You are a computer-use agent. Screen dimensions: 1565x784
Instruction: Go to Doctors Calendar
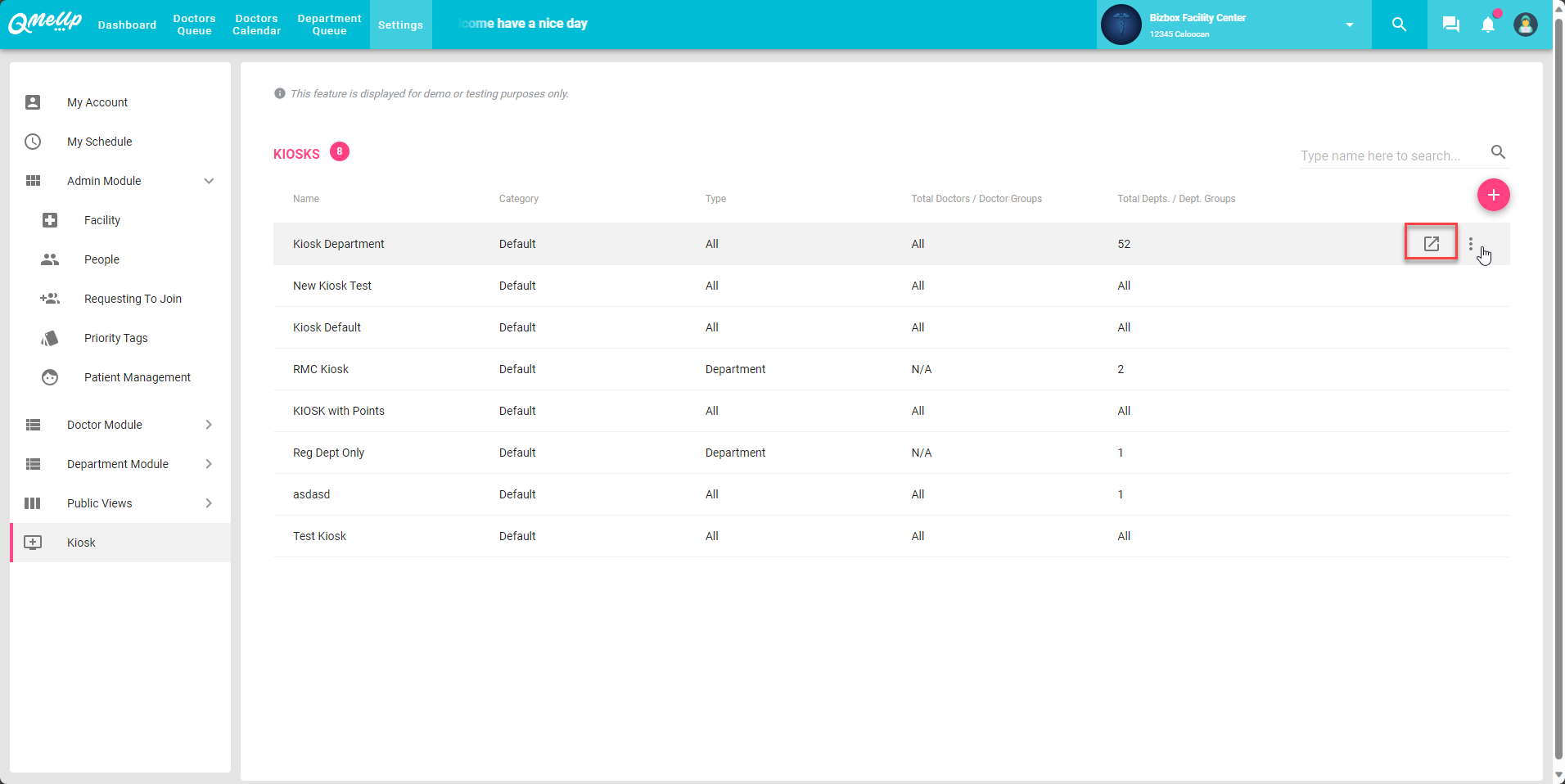coord(256,25)
